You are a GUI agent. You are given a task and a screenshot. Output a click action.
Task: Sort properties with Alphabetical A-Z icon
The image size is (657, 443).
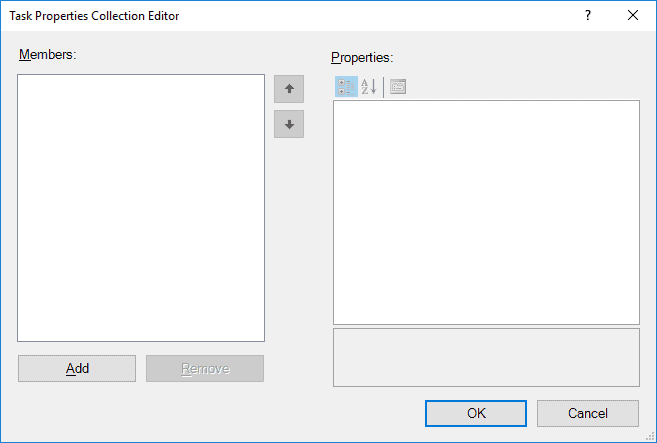pos(369,87)
